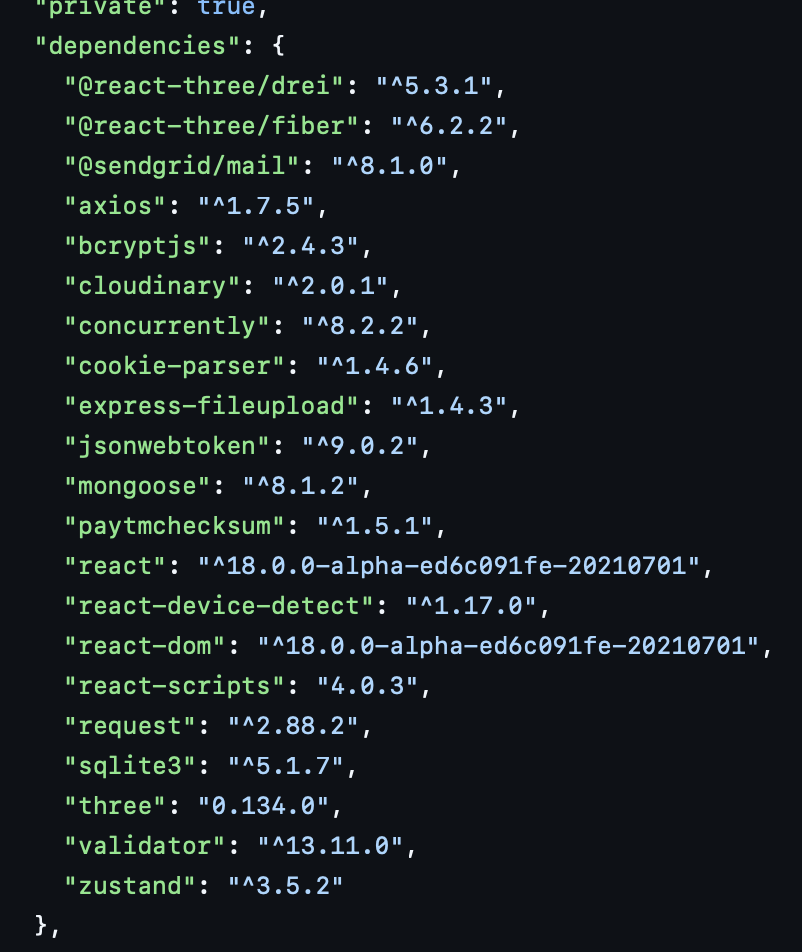Click the "@react-three/fiber" version ^6.2.2
The image size is (802, 952).
(x=448, y=126)
